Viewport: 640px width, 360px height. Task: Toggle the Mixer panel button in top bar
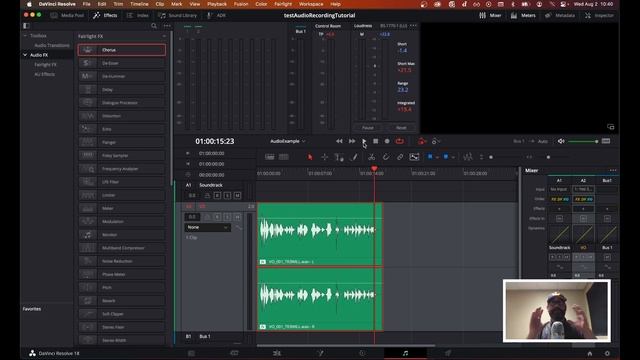pyautogui.click(x=490, y=16)
